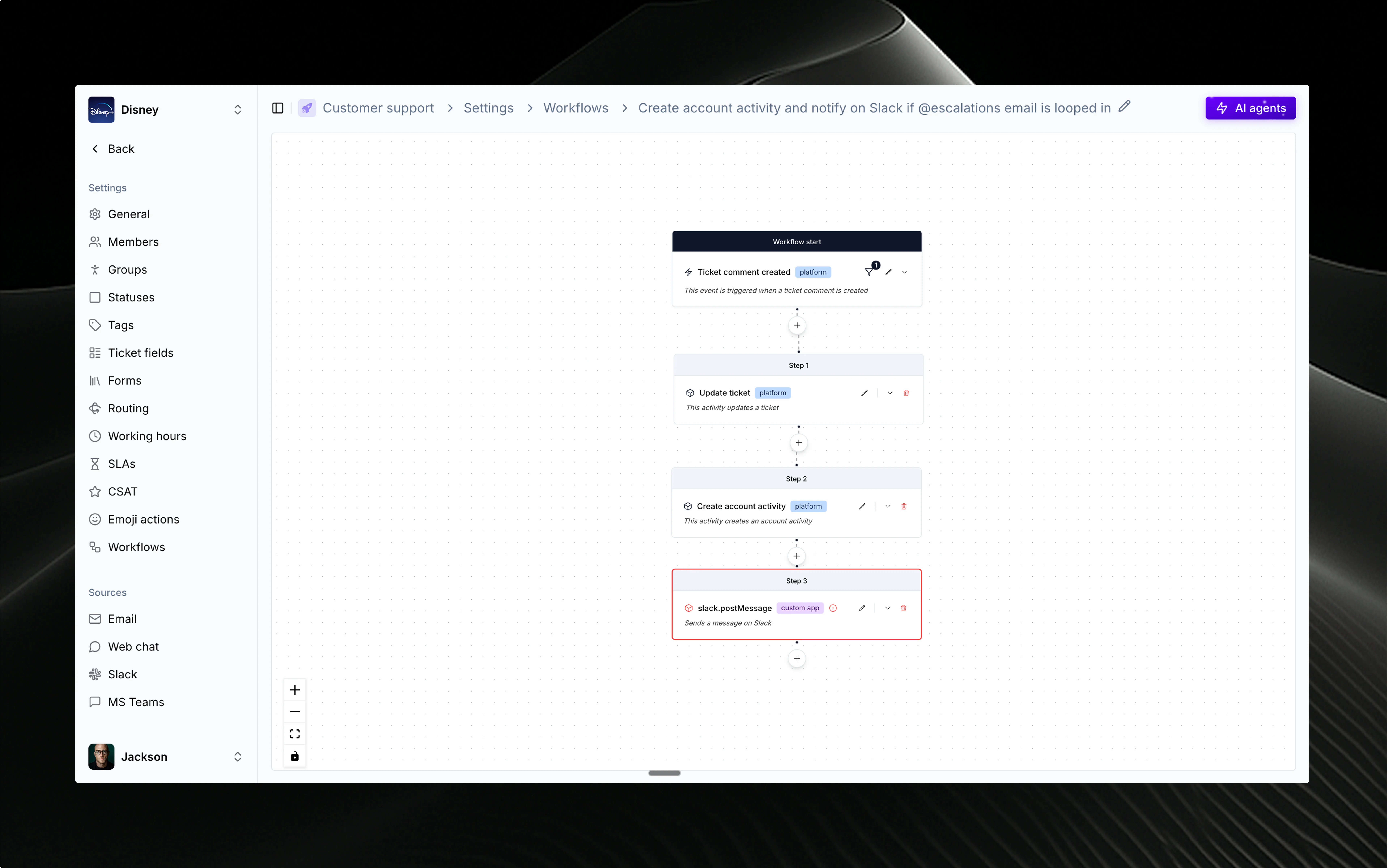Add a step after Step 3

[x=797, y=658]
